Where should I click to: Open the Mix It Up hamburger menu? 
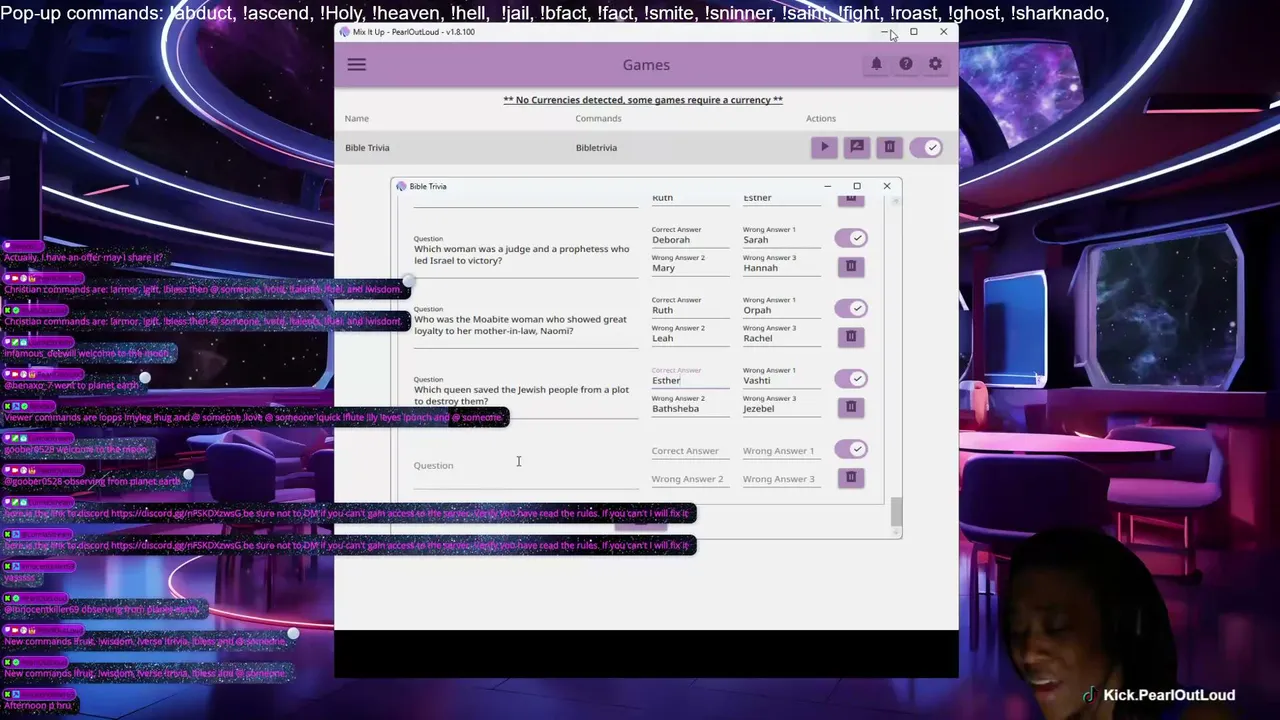click(x=357, y=65)
